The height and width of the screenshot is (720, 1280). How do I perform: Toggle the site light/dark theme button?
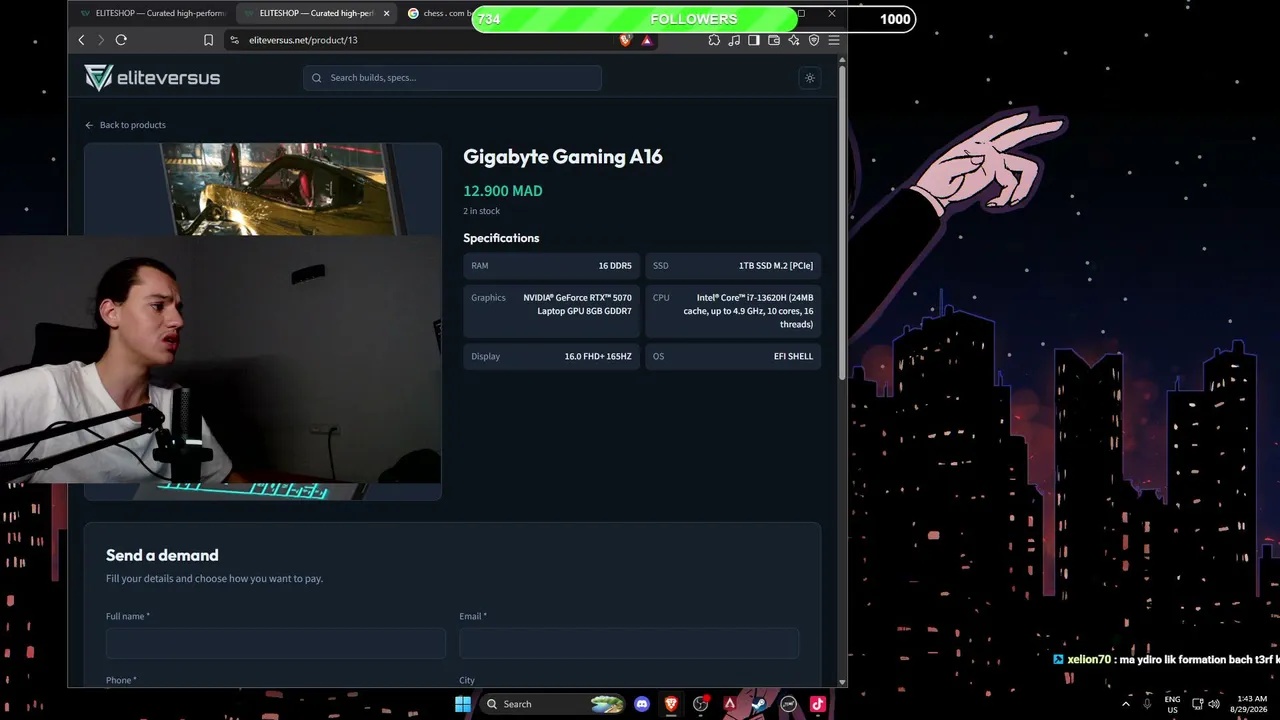point(810,78)
